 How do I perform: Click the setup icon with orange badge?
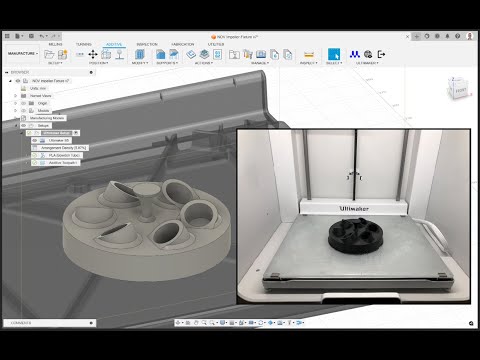point(62,54)
